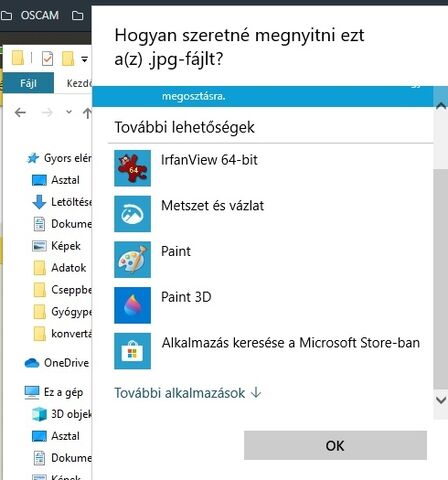448x480 pixels.
Task: Select the Paint 3D app icon
Action: click(x=132, y=305)
